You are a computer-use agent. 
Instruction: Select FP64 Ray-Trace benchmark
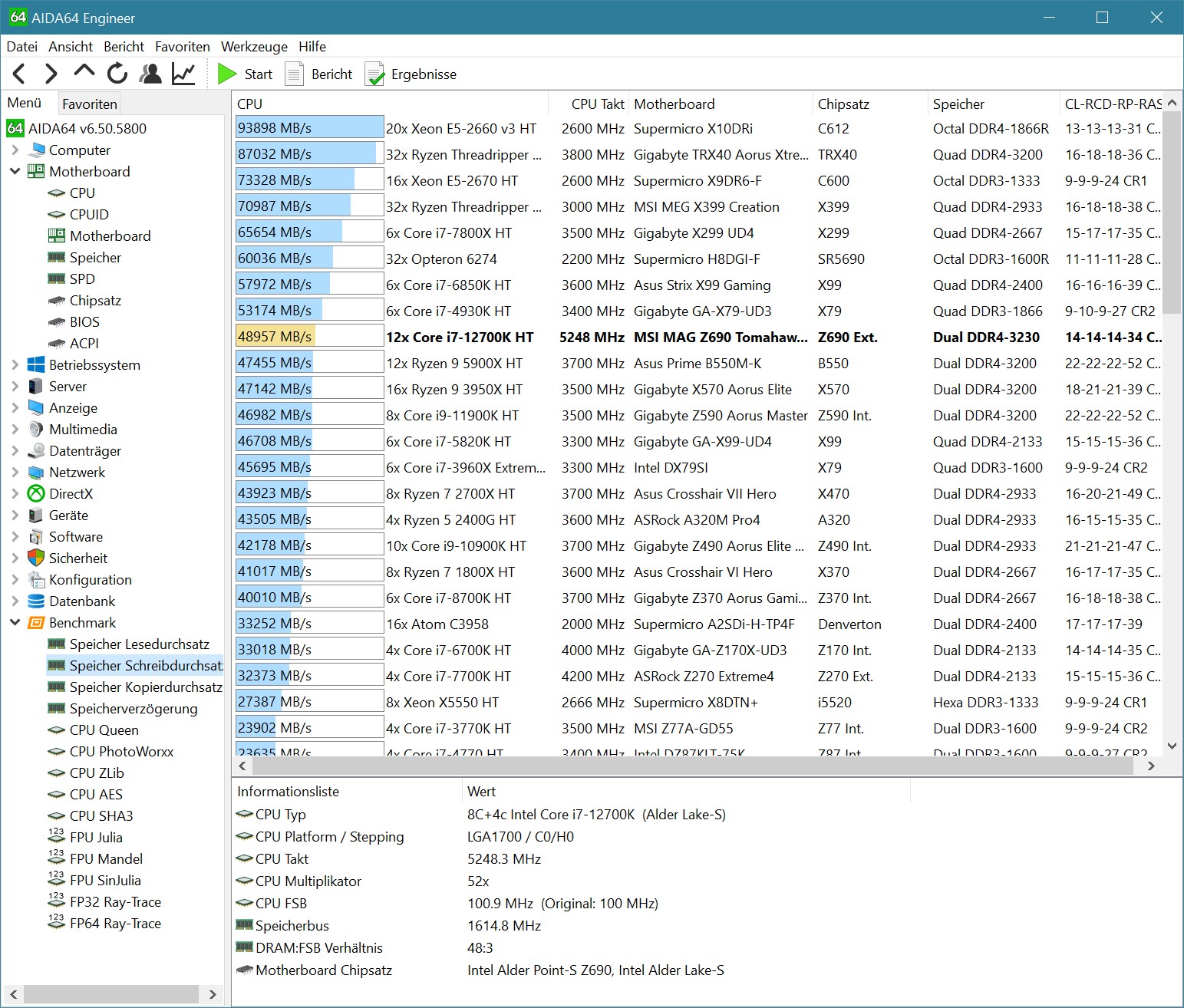(115, 923)
